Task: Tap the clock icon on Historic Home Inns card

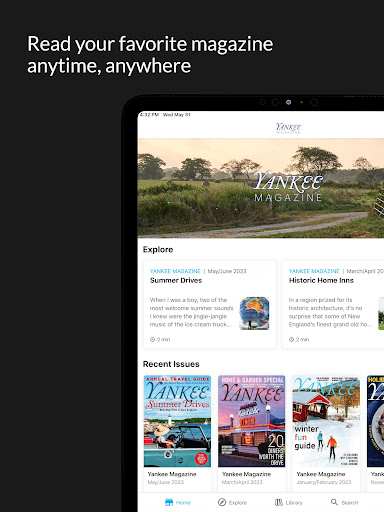Action: [x=291, y=339]
